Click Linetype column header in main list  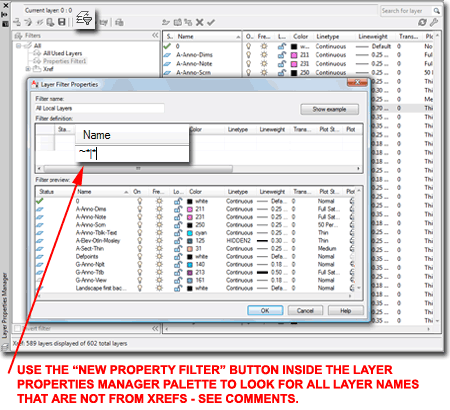click(328, 37)
